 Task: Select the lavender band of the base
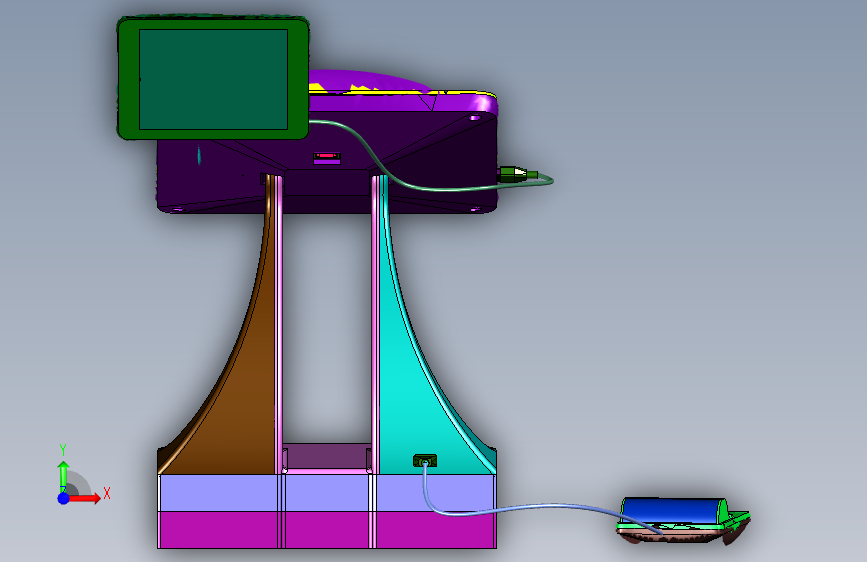(327, 493)
